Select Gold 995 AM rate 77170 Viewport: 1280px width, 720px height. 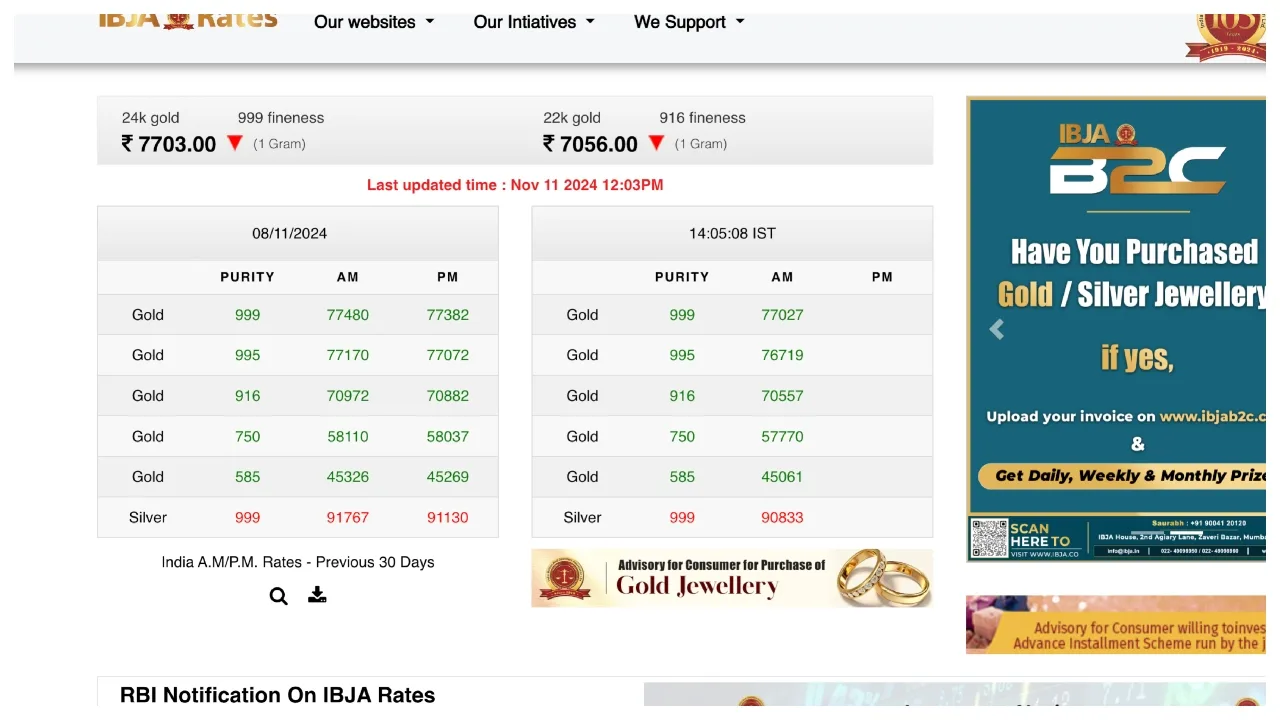[348, 355]
